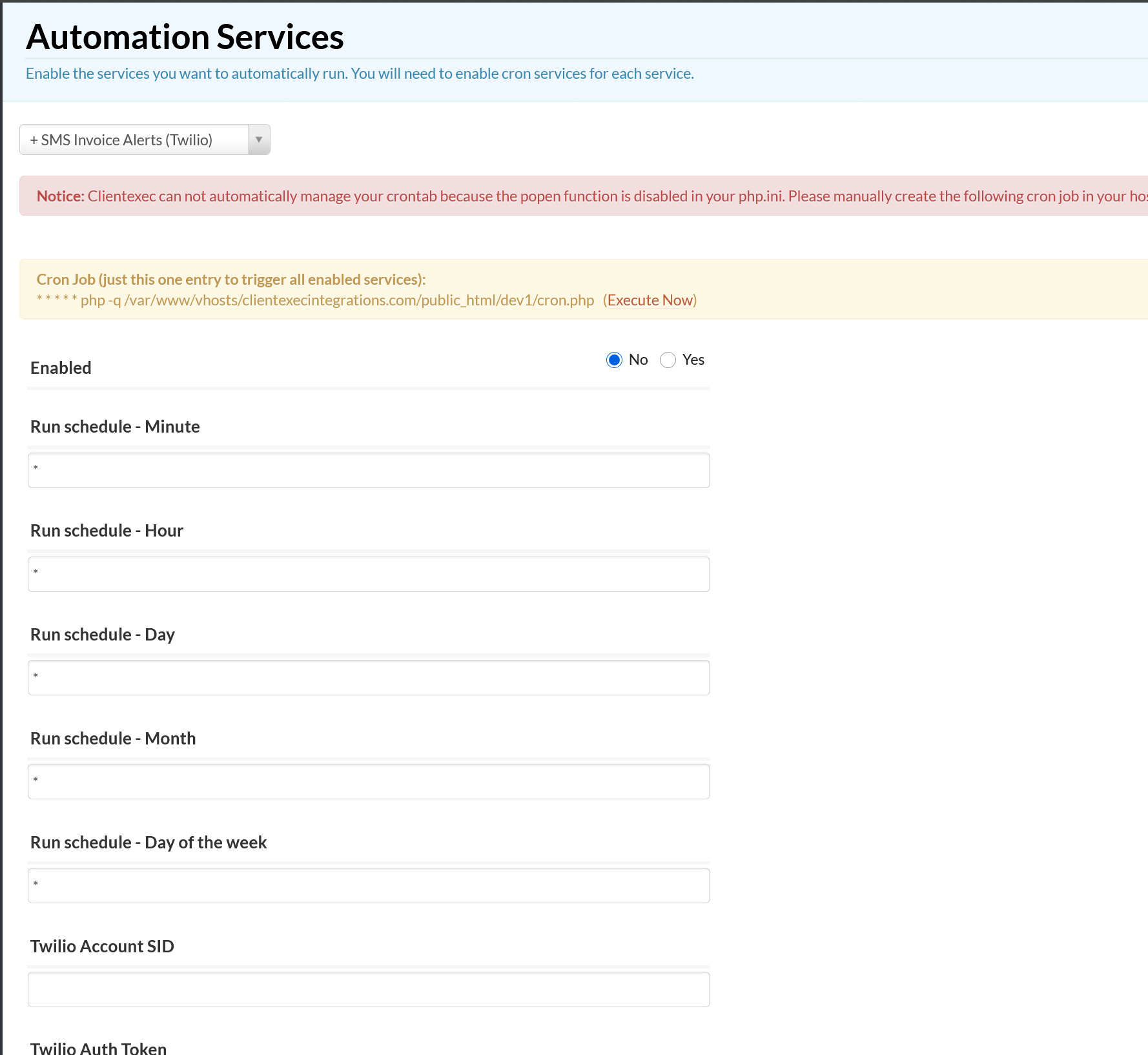
Task: Click the red Notice alert message
Action: click(x=584, y=196)
